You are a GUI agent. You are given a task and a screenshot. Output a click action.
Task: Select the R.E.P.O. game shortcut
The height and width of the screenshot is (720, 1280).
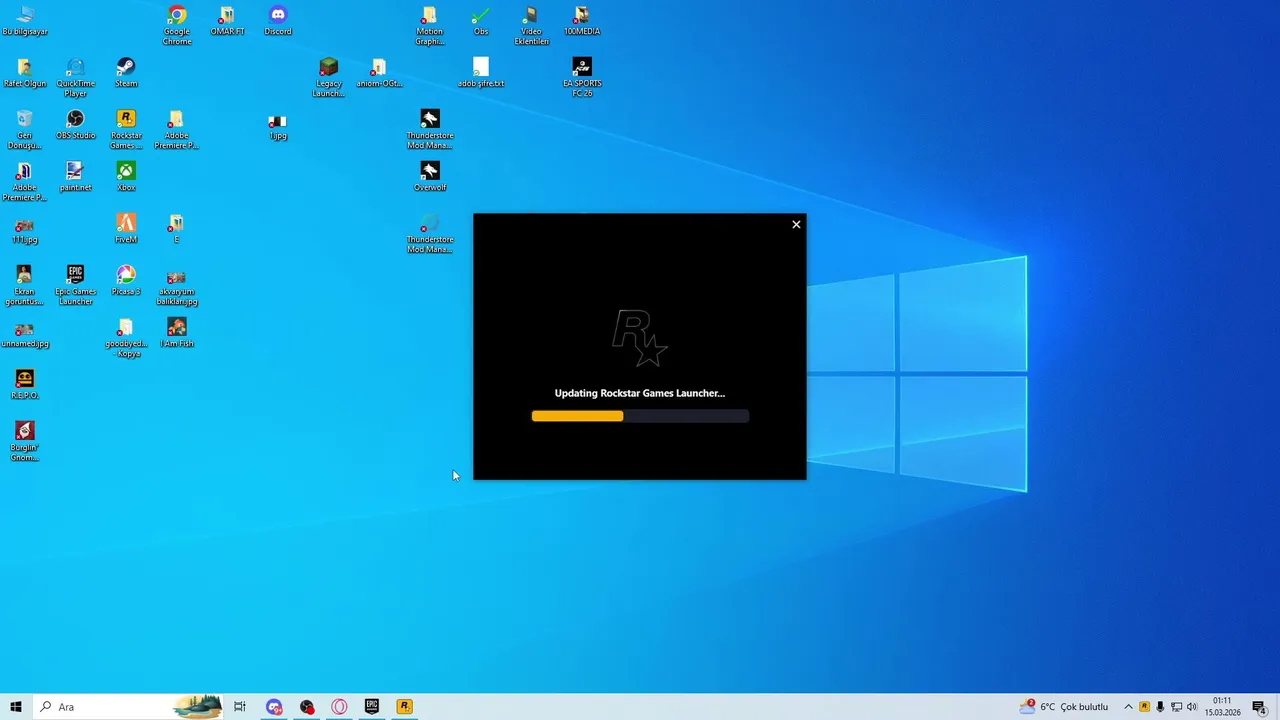[25, 385]
